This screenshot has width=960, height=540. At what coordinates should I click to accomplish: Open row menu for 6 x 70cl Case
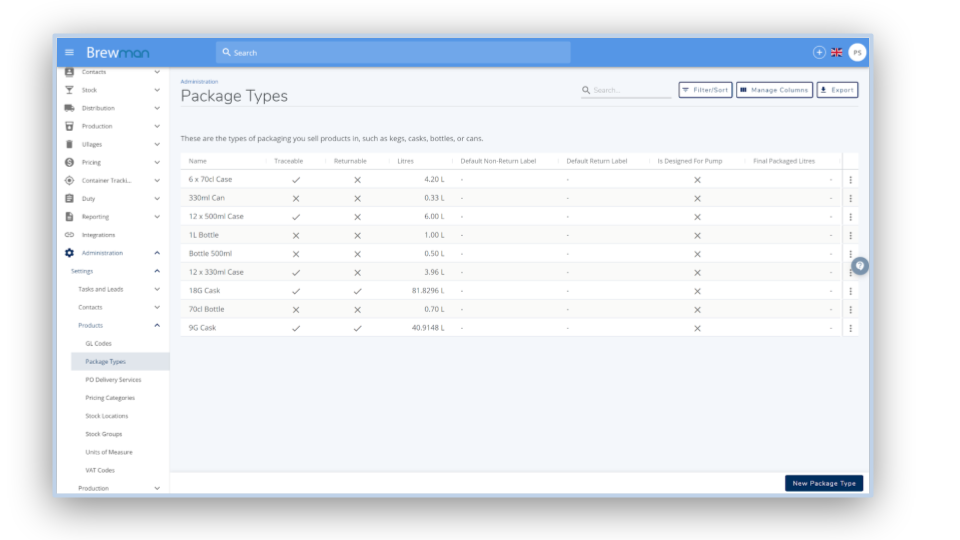850,180
